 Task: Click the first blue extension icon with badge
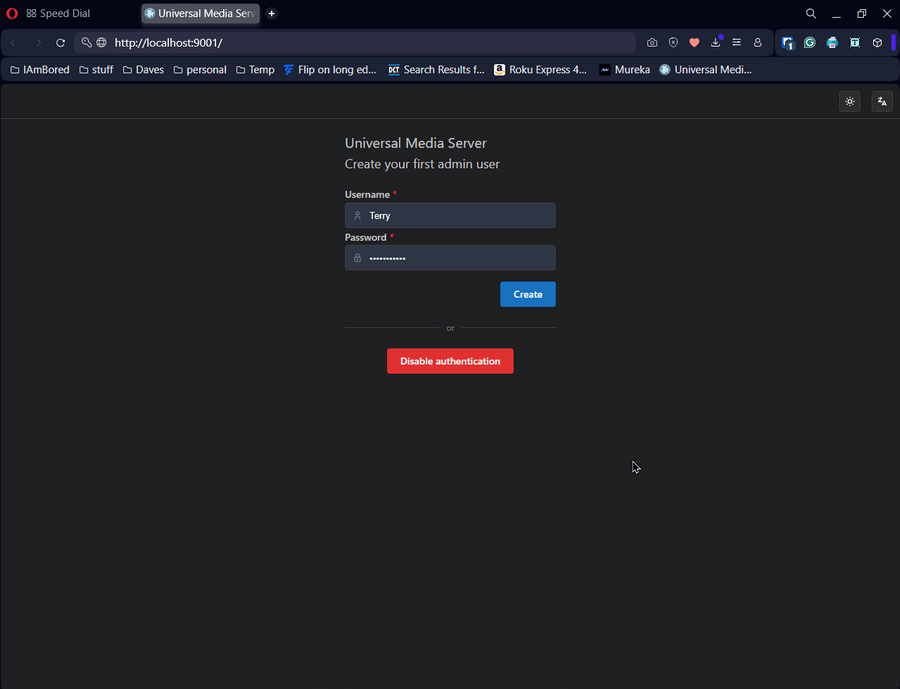[x=788, y=42]
